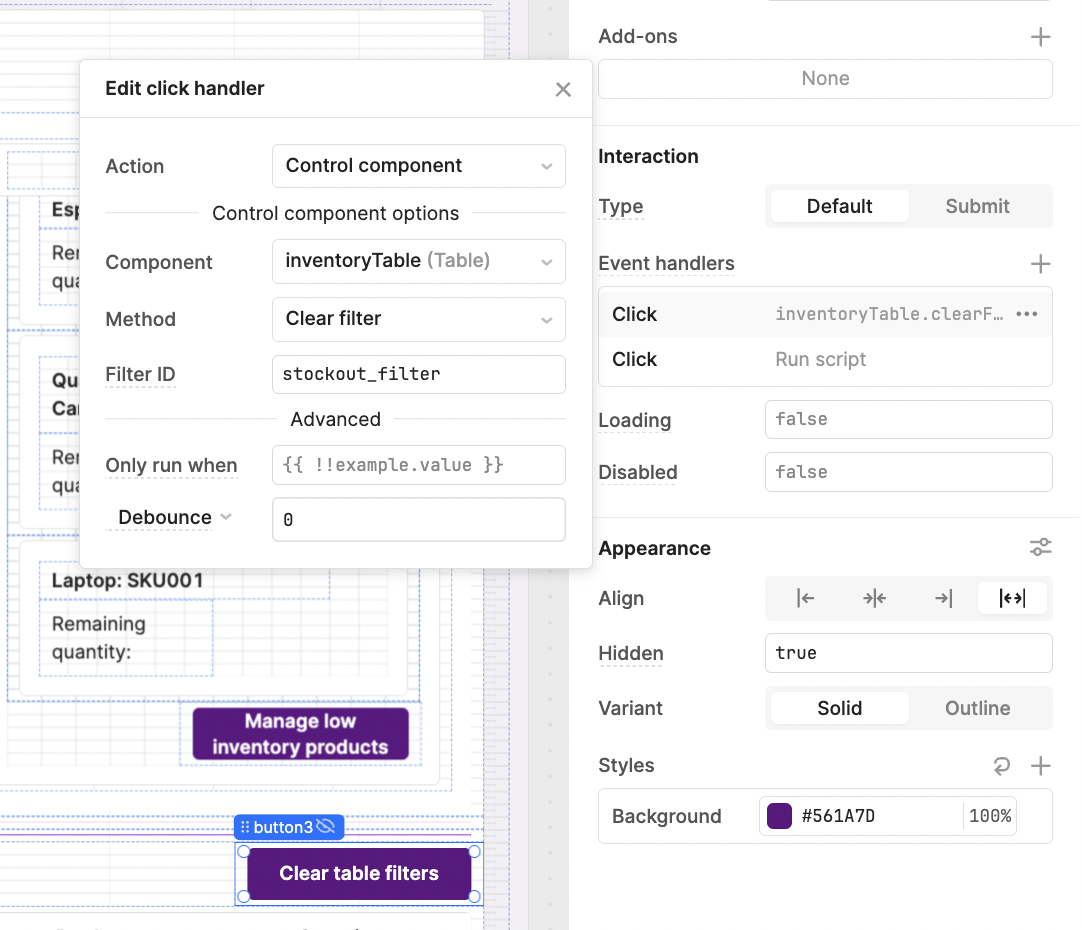The width and height of the screenshot is (1082, 930).
Task: Click the Loading property label
Action: [x=634, y=420]
